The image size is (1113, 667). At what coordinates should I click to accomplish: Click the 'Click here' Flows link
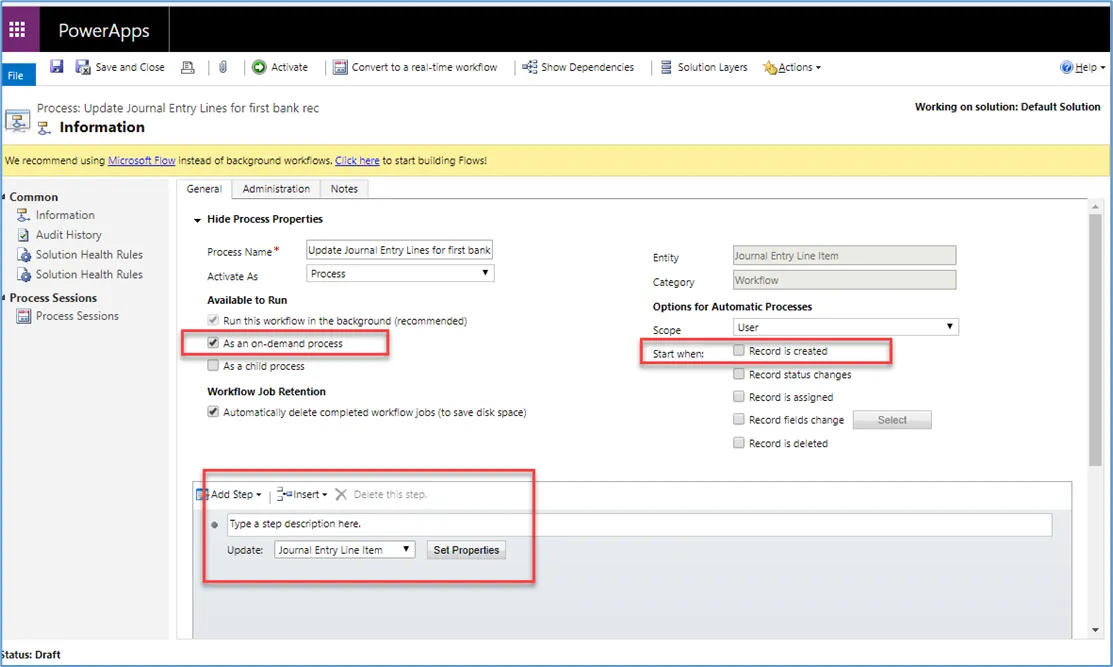pos(357,160)
